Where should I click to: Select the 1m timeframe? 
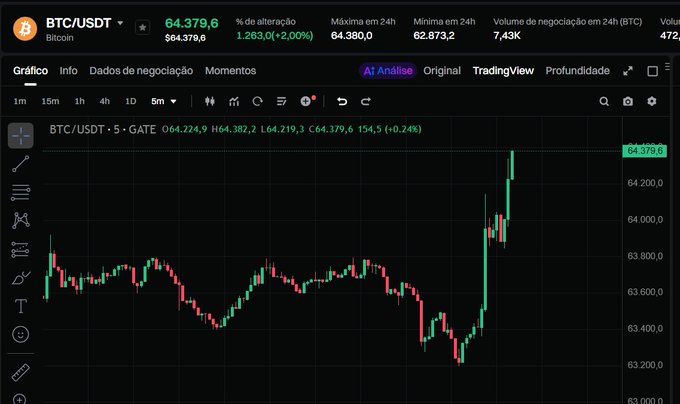point(20,101)
